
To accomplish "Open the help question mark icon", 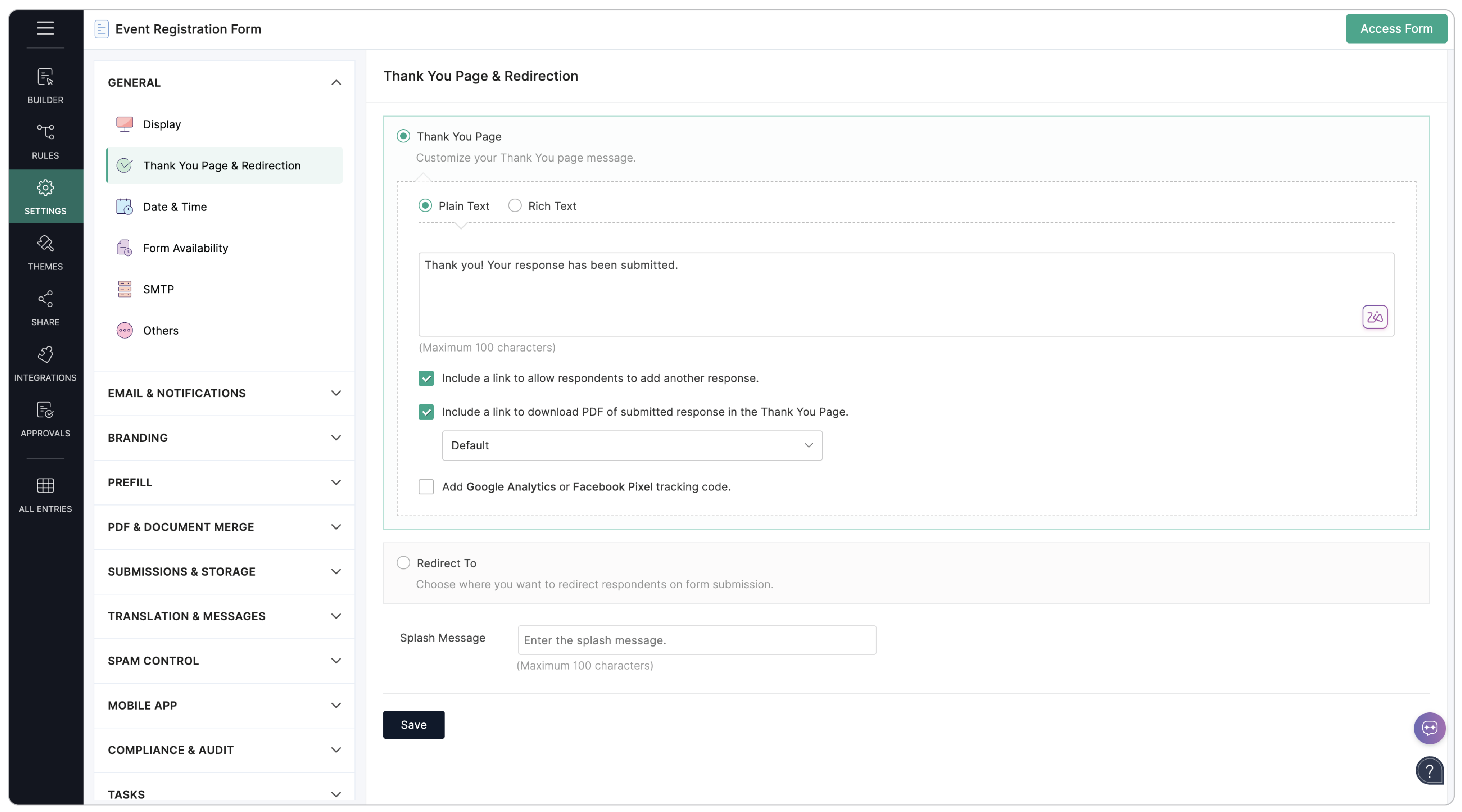I will pyautogui.click(x=1429, y=770).
